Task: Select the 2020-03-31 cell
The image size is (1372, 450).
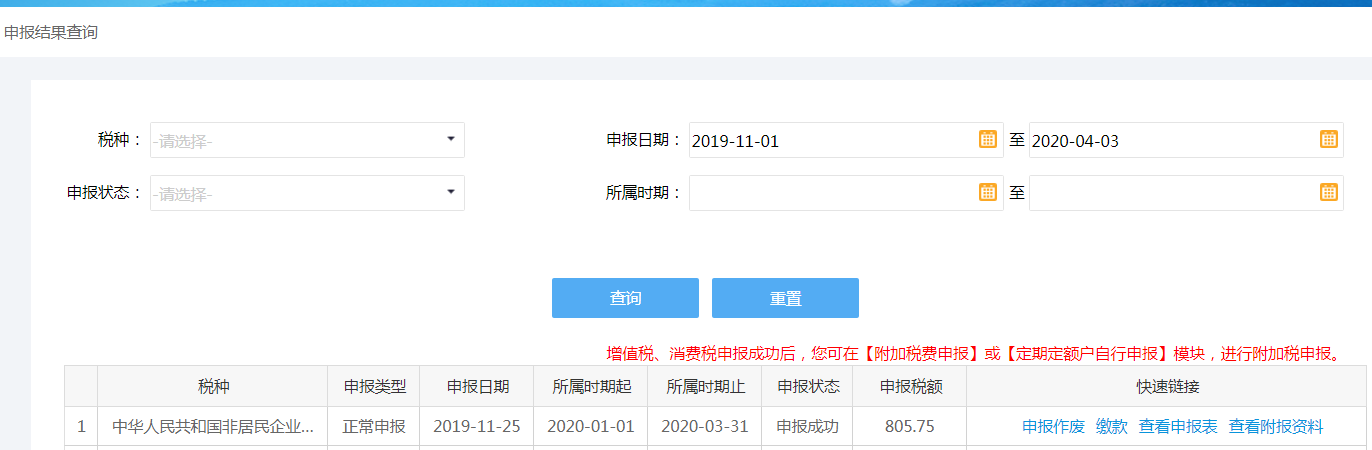Action: click(x=705, y=427)
